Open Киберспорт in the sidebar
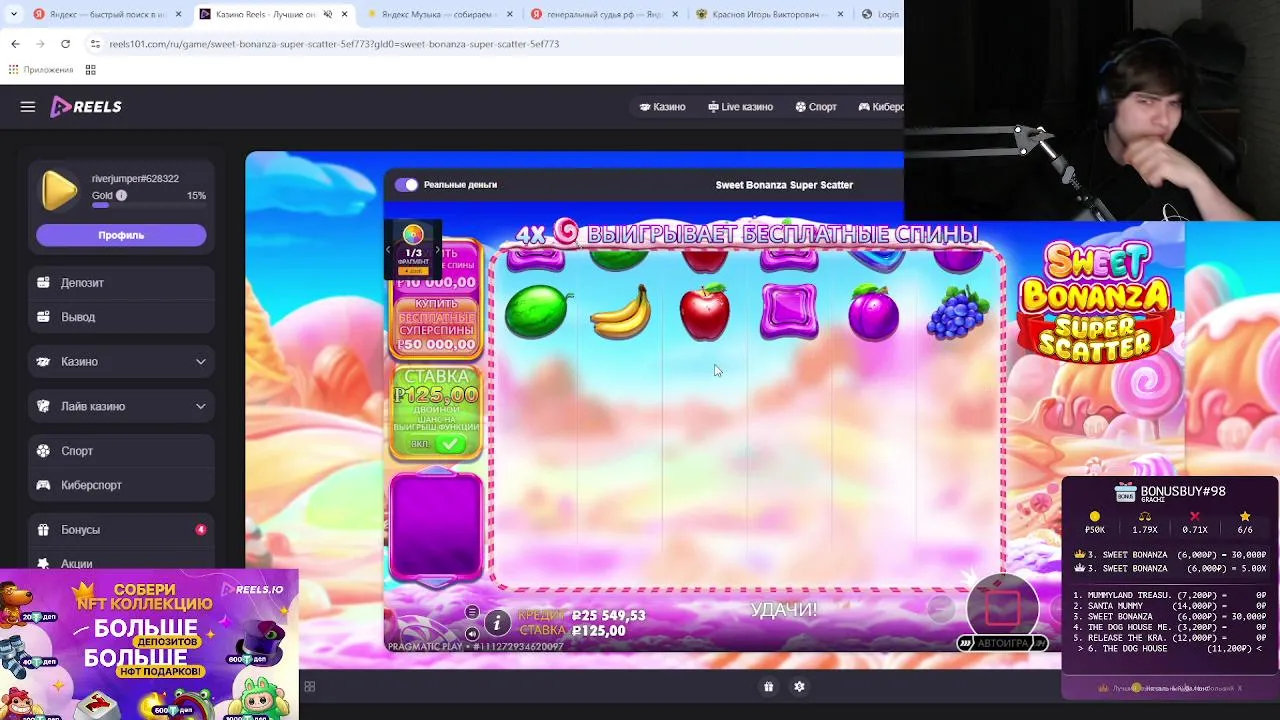Screen dimensions: 1280x720 [x=121, y=485]
